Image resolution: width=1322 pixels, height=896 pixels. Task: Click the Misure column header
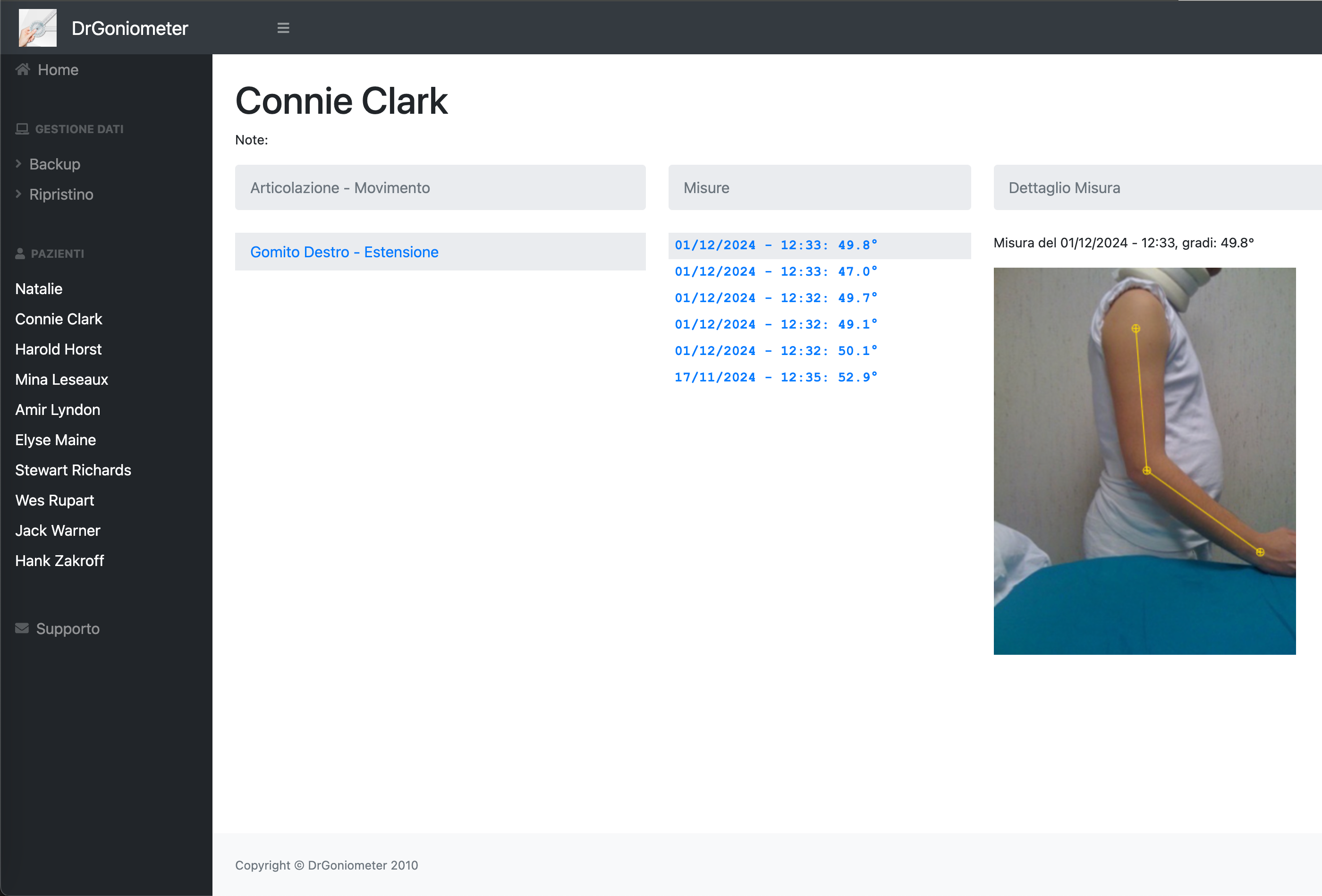(819, 187)
